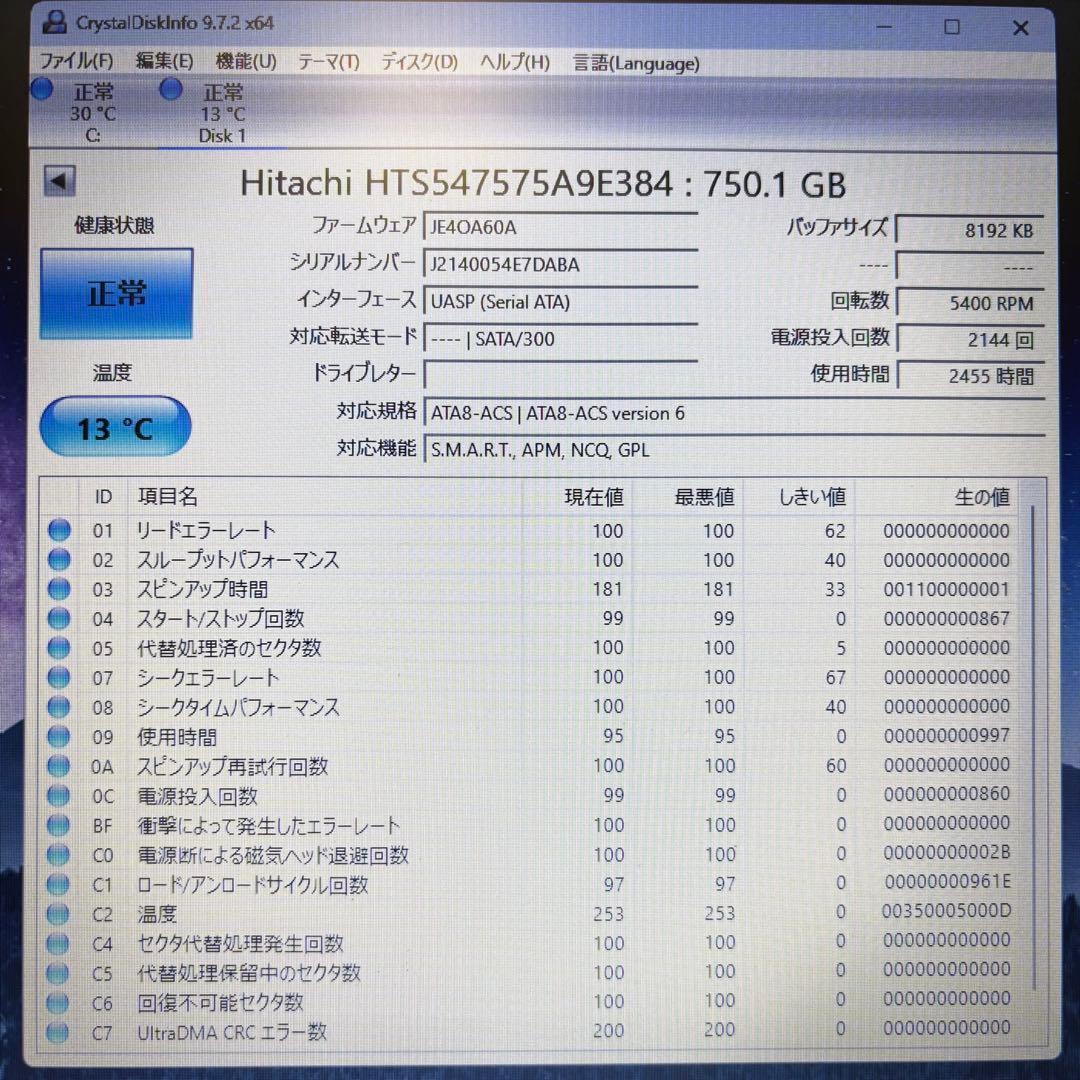Click the blue 正常 health status button
The height and width of the screenshot is (1080, 1080).
tap(115, 293)
